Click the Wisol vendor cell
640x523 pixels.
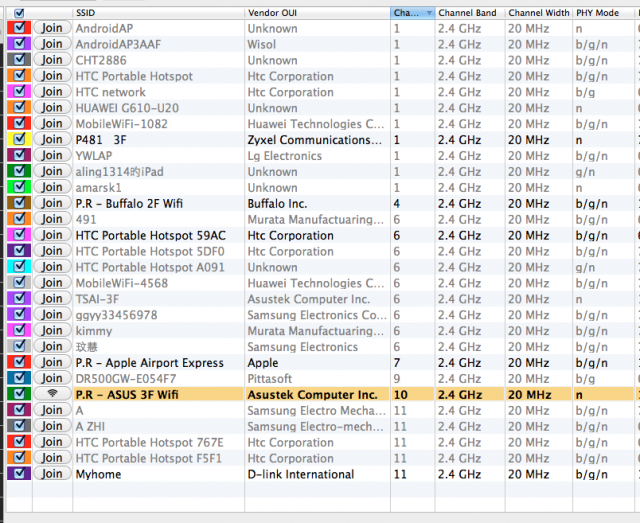pos(262,45)
